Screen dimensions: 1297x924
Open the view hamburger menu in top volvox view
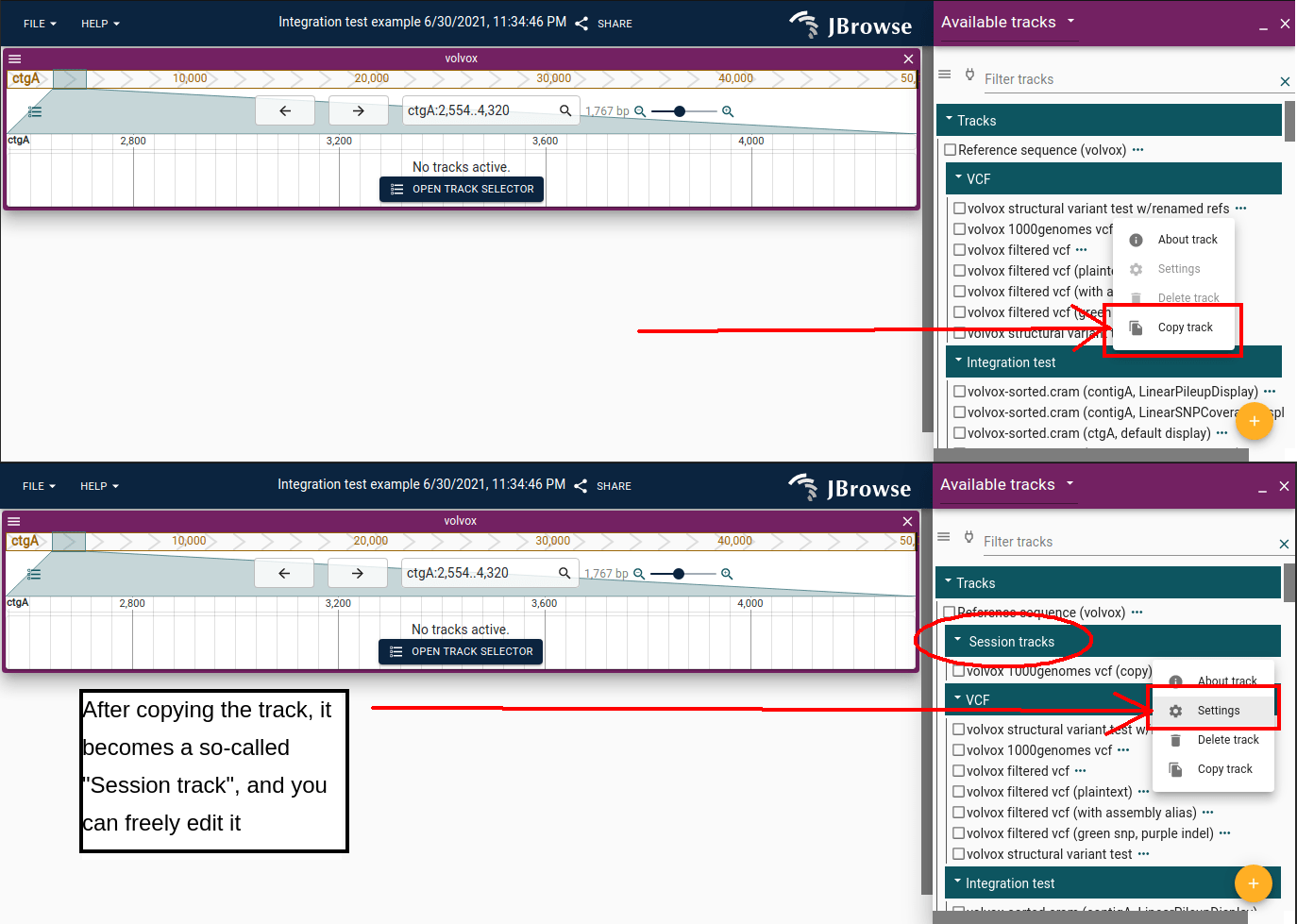pos(14,59)
